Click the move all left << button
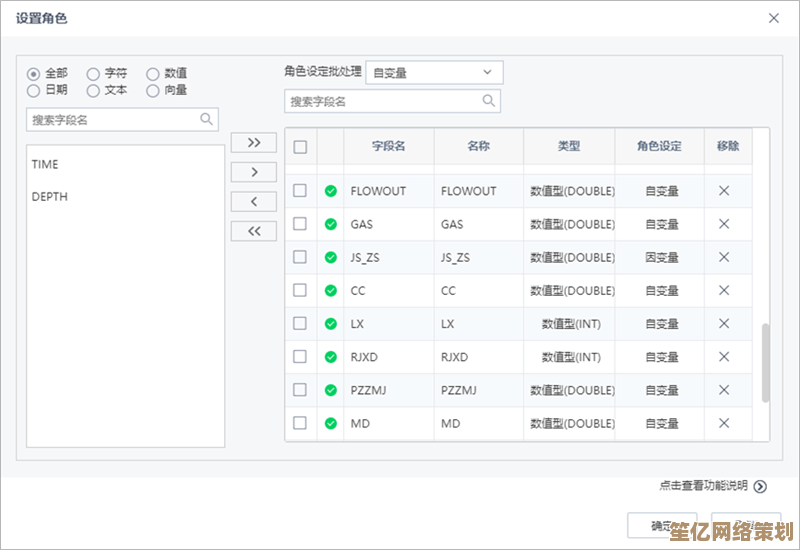The width and height of the screenshot is (800, 550). 254,231
